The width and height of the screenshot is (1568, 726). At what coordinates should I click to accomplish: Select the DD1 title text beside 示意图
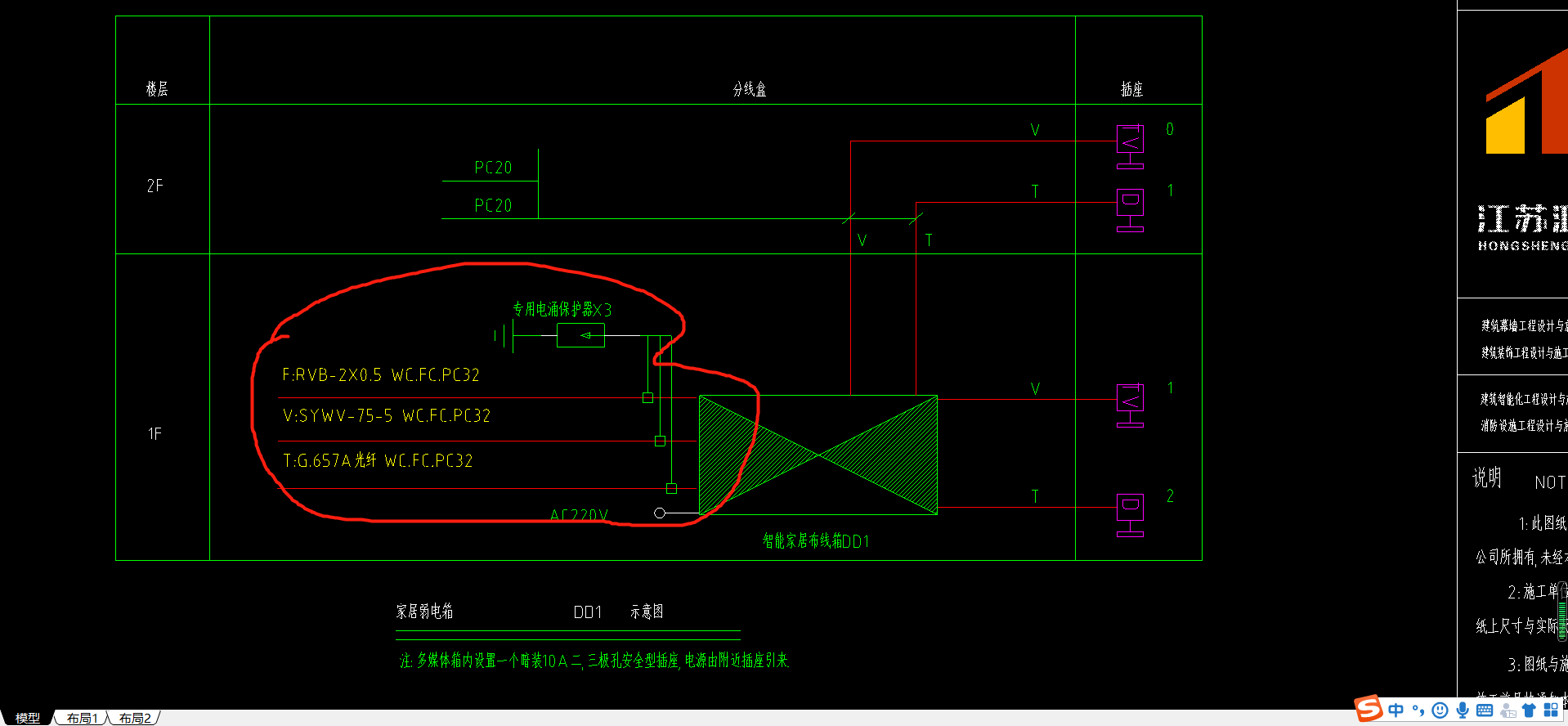click(587, 612)
